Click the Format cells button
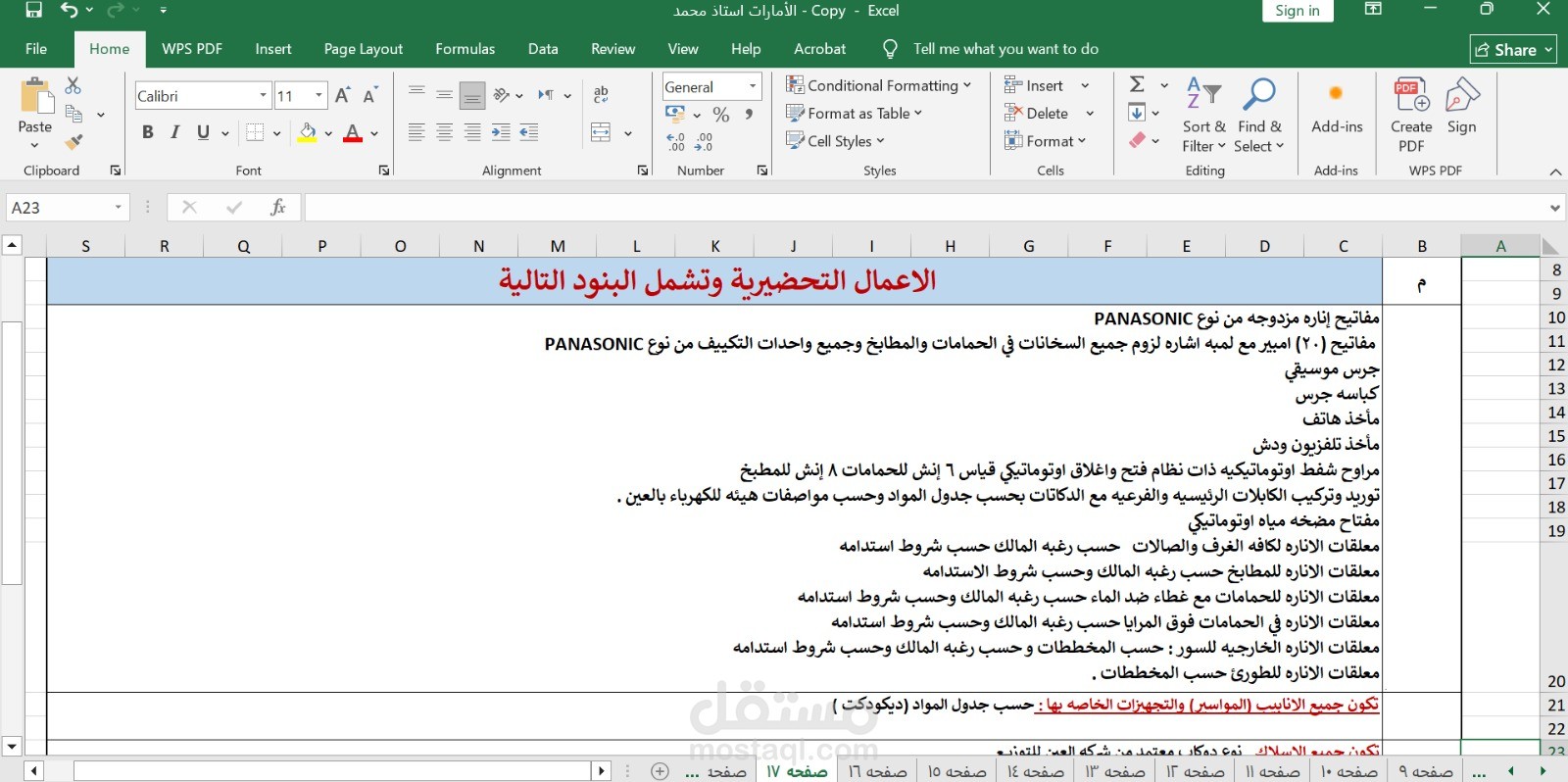Screen dimensions: 1568x782 1045,140
